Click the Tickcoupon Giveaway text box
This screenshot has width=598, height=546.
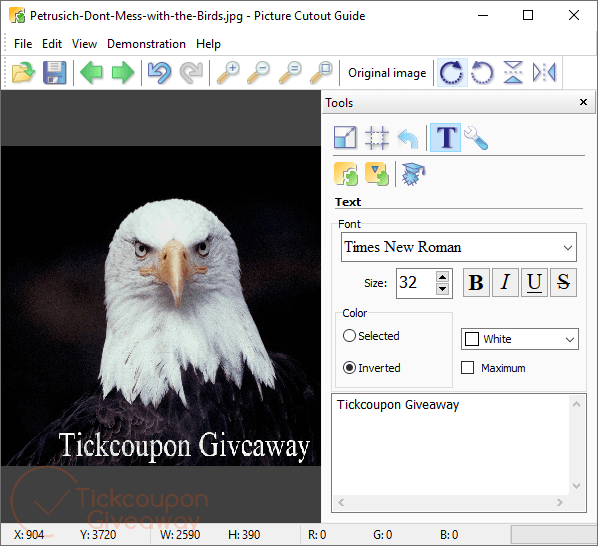tap(451, 445)
